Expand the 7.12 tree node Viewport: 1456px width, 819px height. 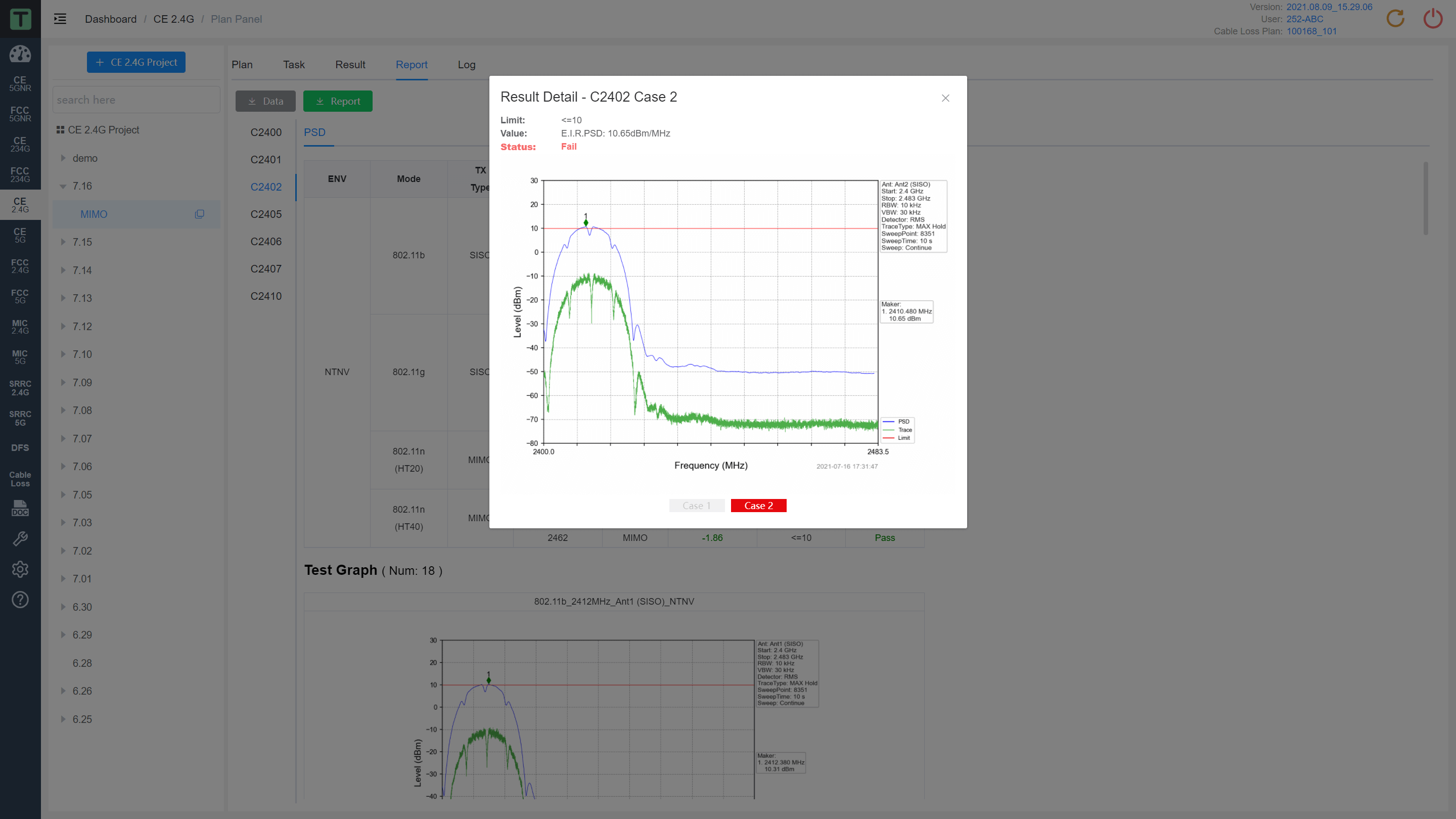(x=63, y=326)
